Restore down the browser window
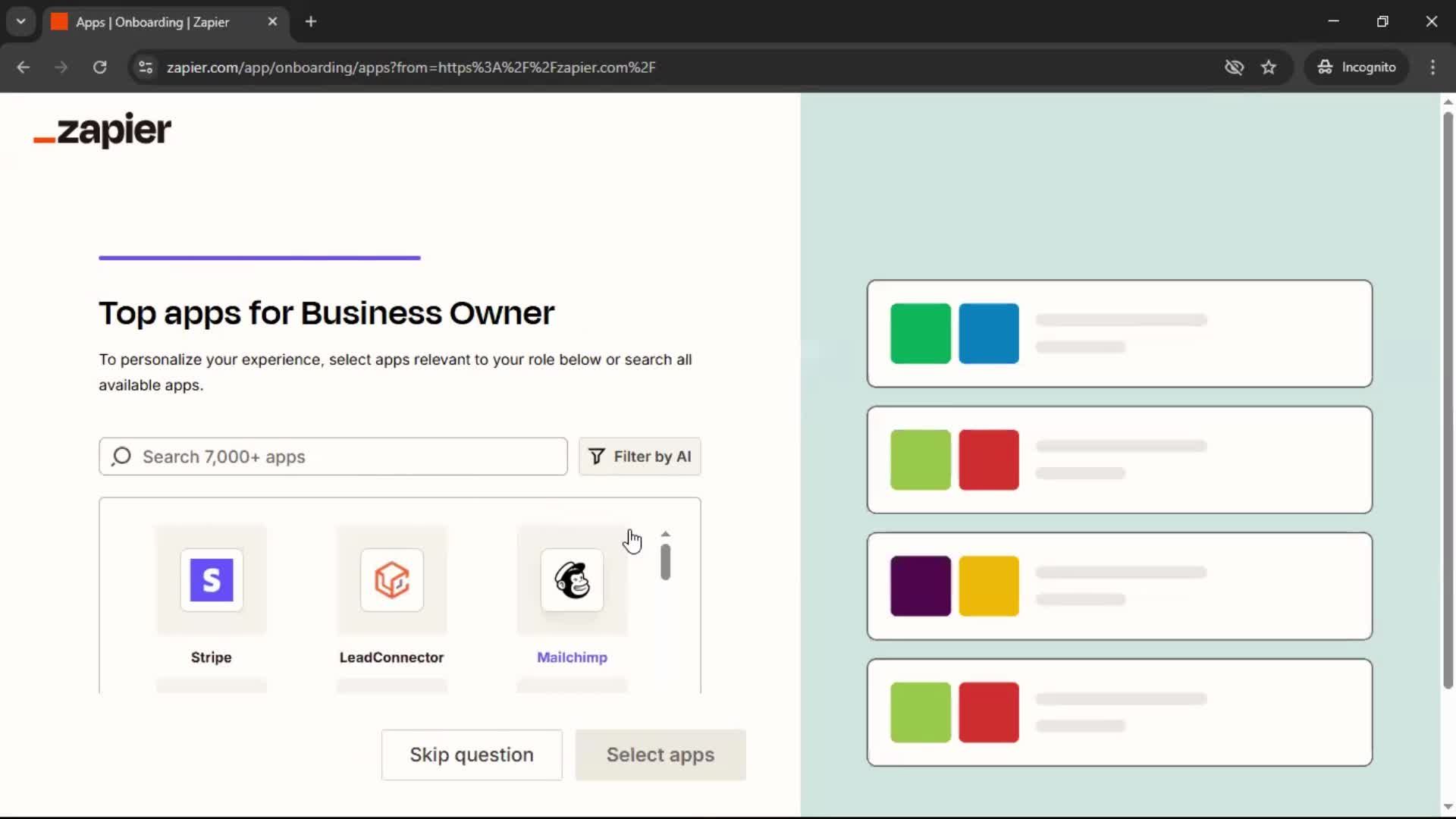1456x819 pixels. 1382,22
